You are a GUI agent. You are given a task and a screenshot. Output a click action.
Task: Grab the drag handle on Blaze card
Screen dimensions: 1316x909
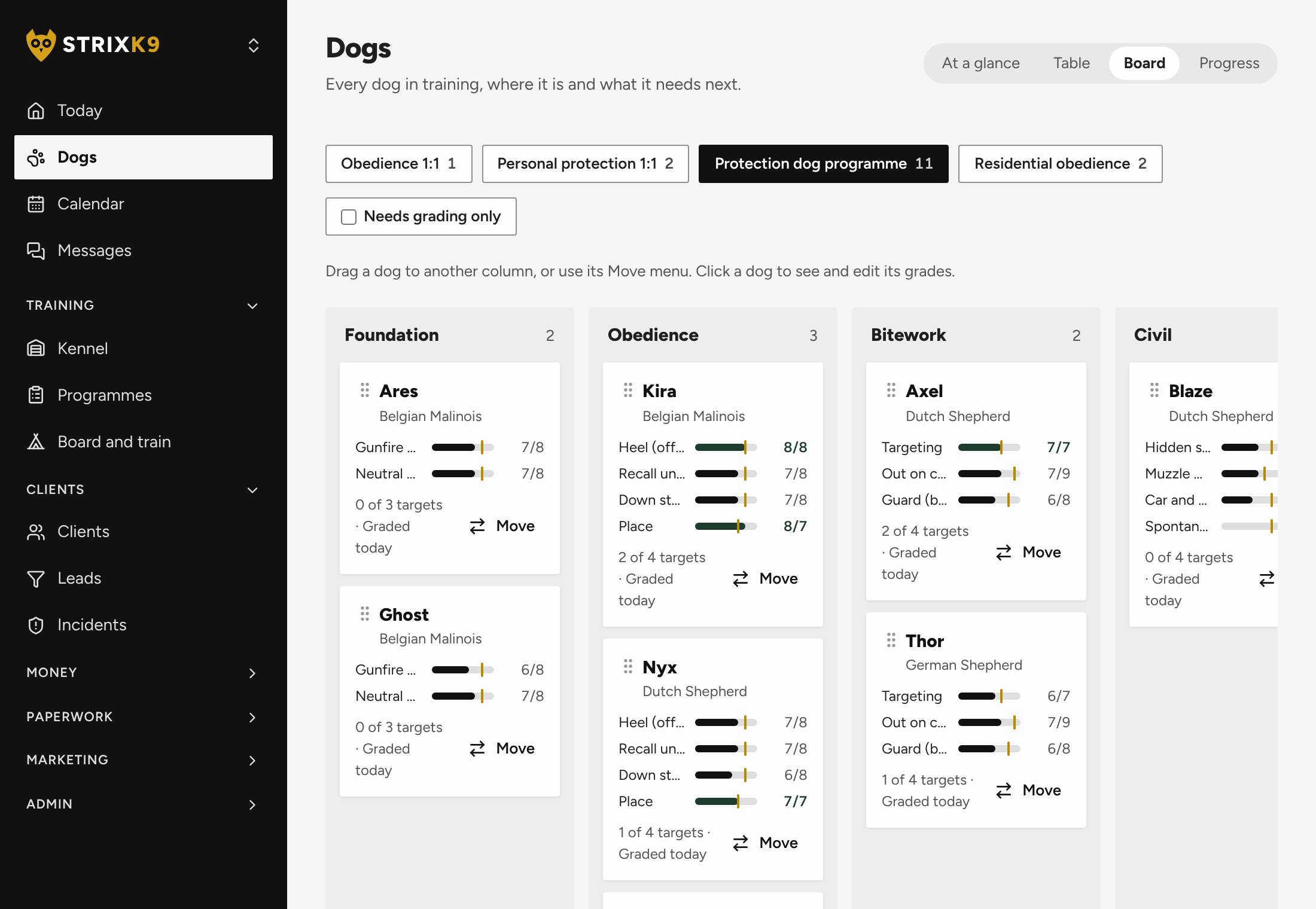[x=1154, y=391]
